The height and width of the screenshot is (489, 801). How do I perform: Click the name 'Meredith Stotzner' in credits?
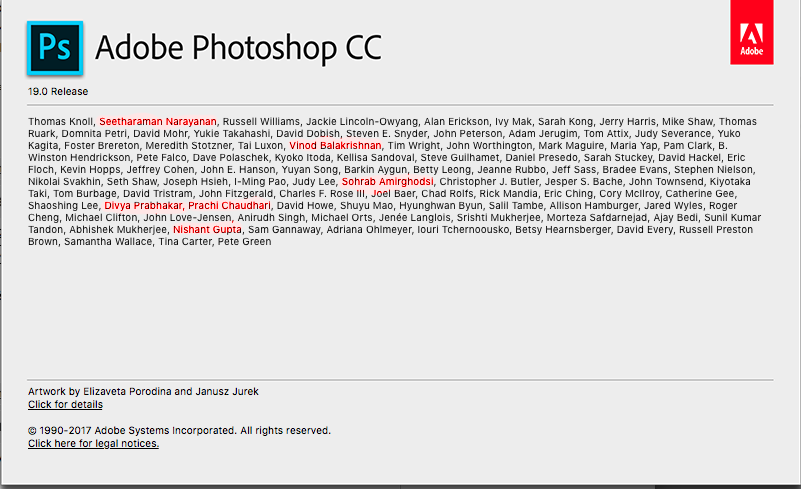(x=189, y=146)
